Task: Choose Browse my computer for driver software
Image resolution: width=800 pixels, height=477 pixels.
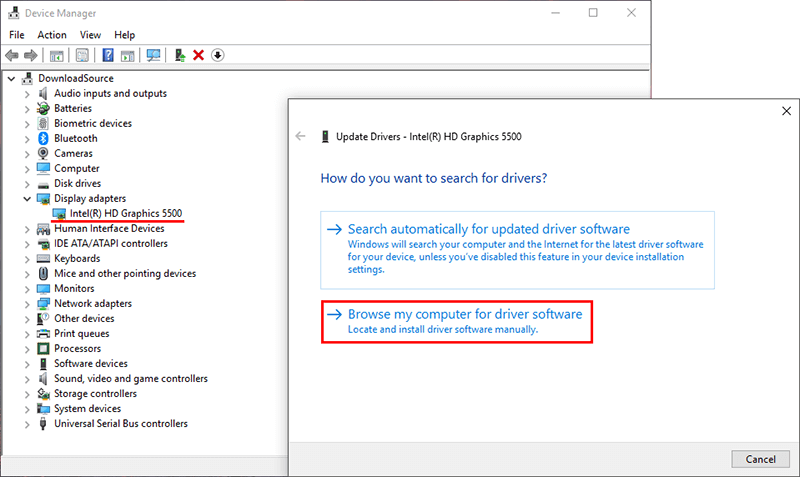Action: tap(457, 321)
